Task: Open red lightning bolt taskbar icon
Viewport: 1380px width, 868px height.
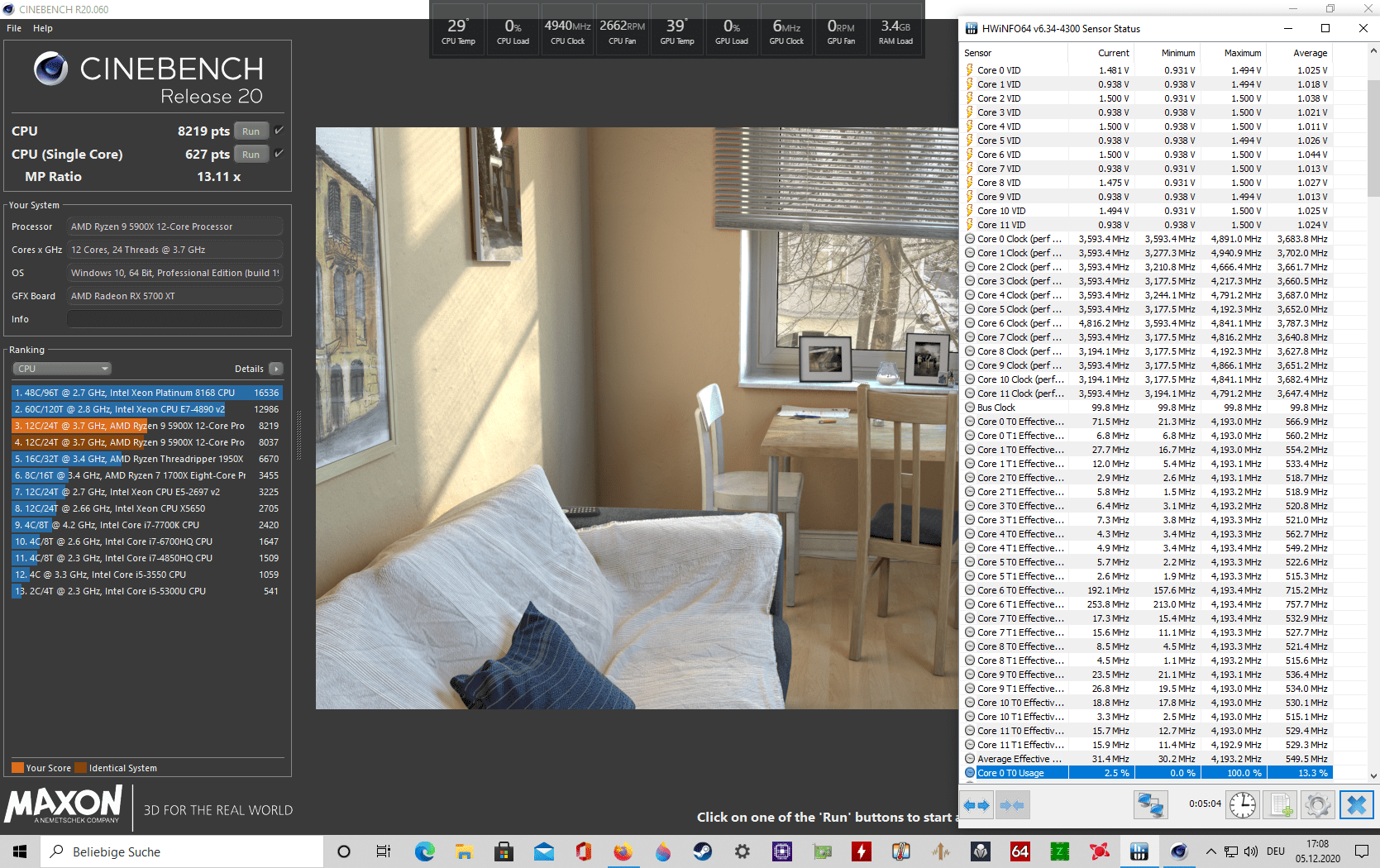Action: (862, 851)
